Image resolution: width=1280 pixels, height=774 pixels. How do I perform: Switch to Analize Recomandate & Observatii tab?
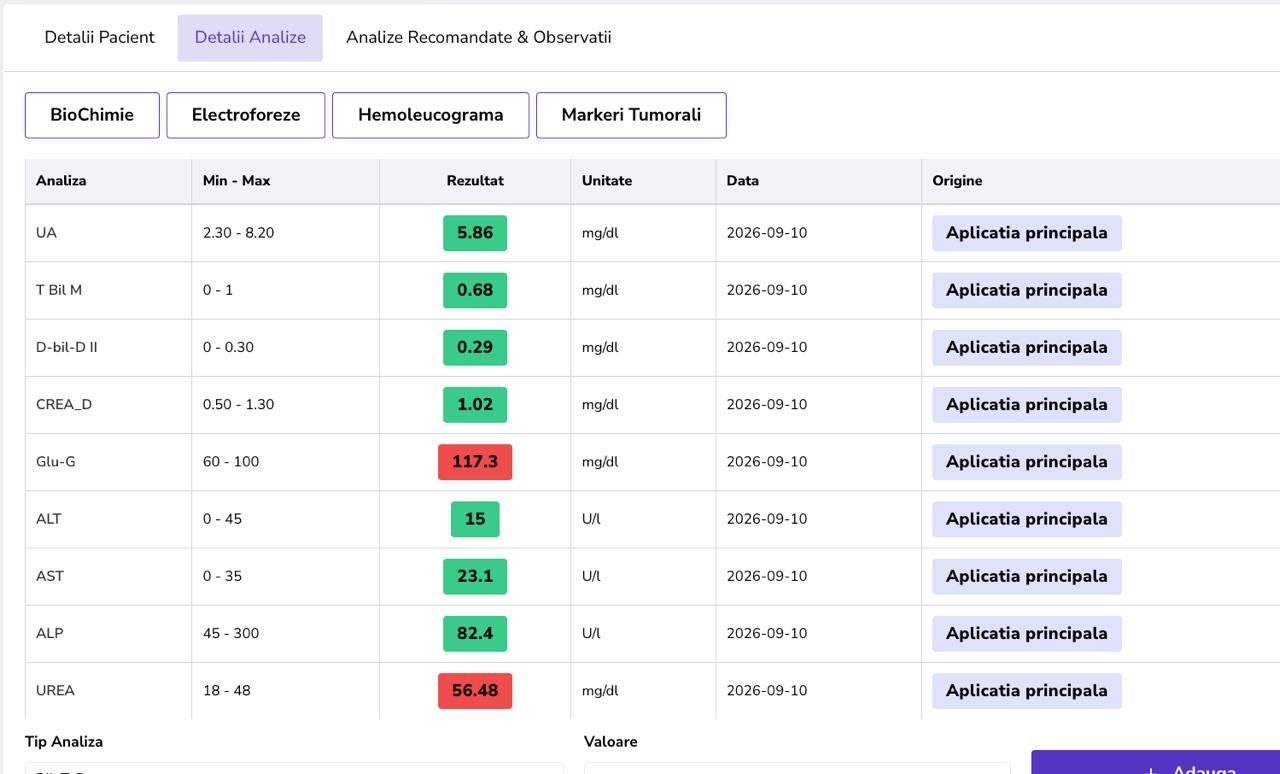(x=479, y=38)
